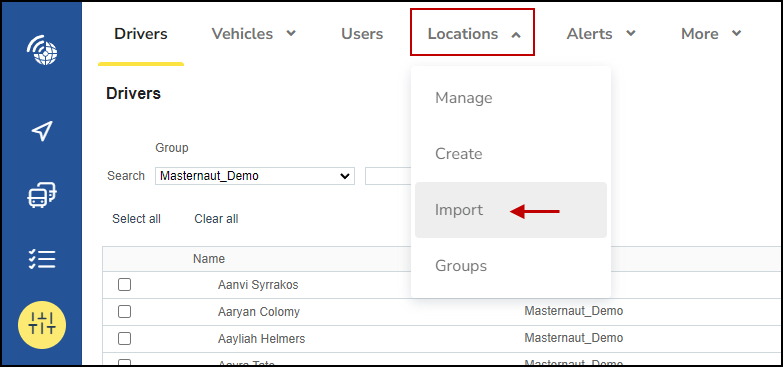Viewport: 783px width, 367px height.
Task: Click the Select all link
Action: click(136, 219)
